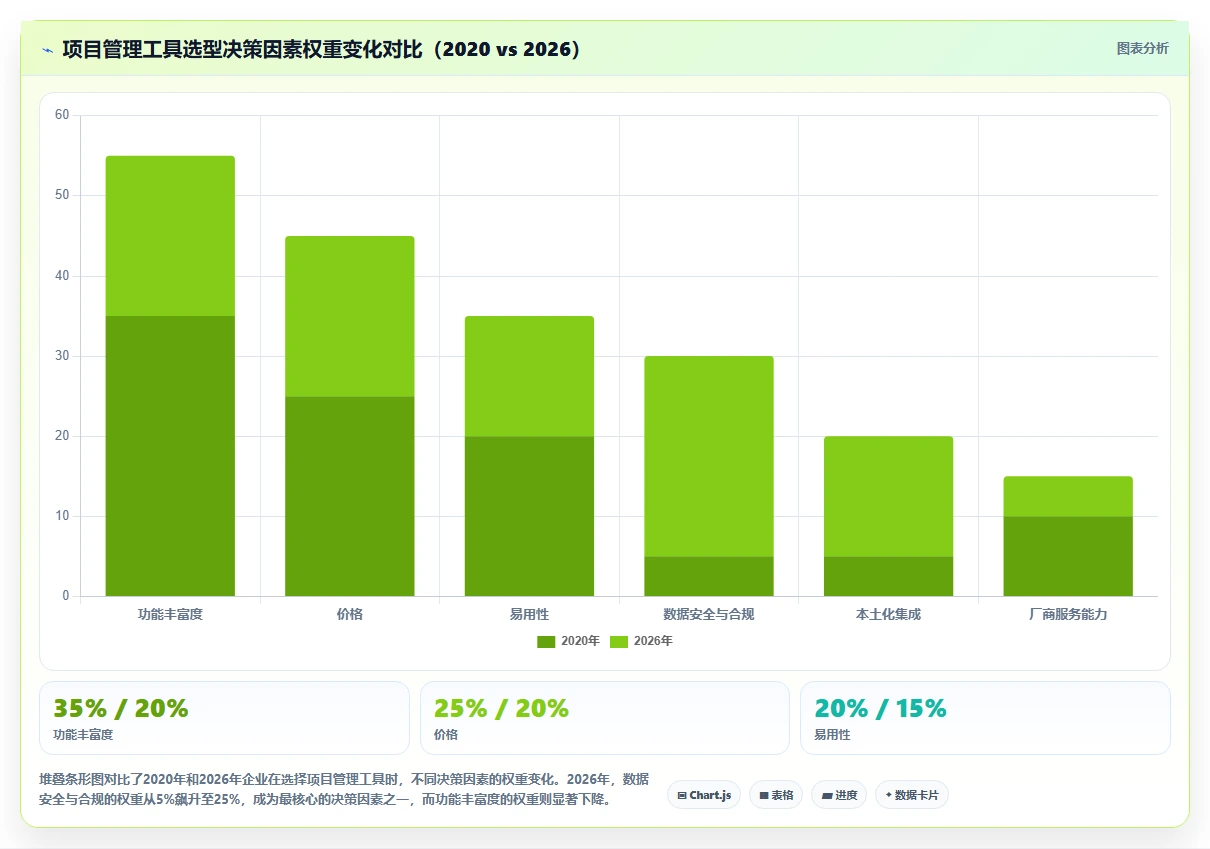The image size is (1210, 849).
Task: Open the 20% / 15% 易用性 card
Action: tap(985, 718)
